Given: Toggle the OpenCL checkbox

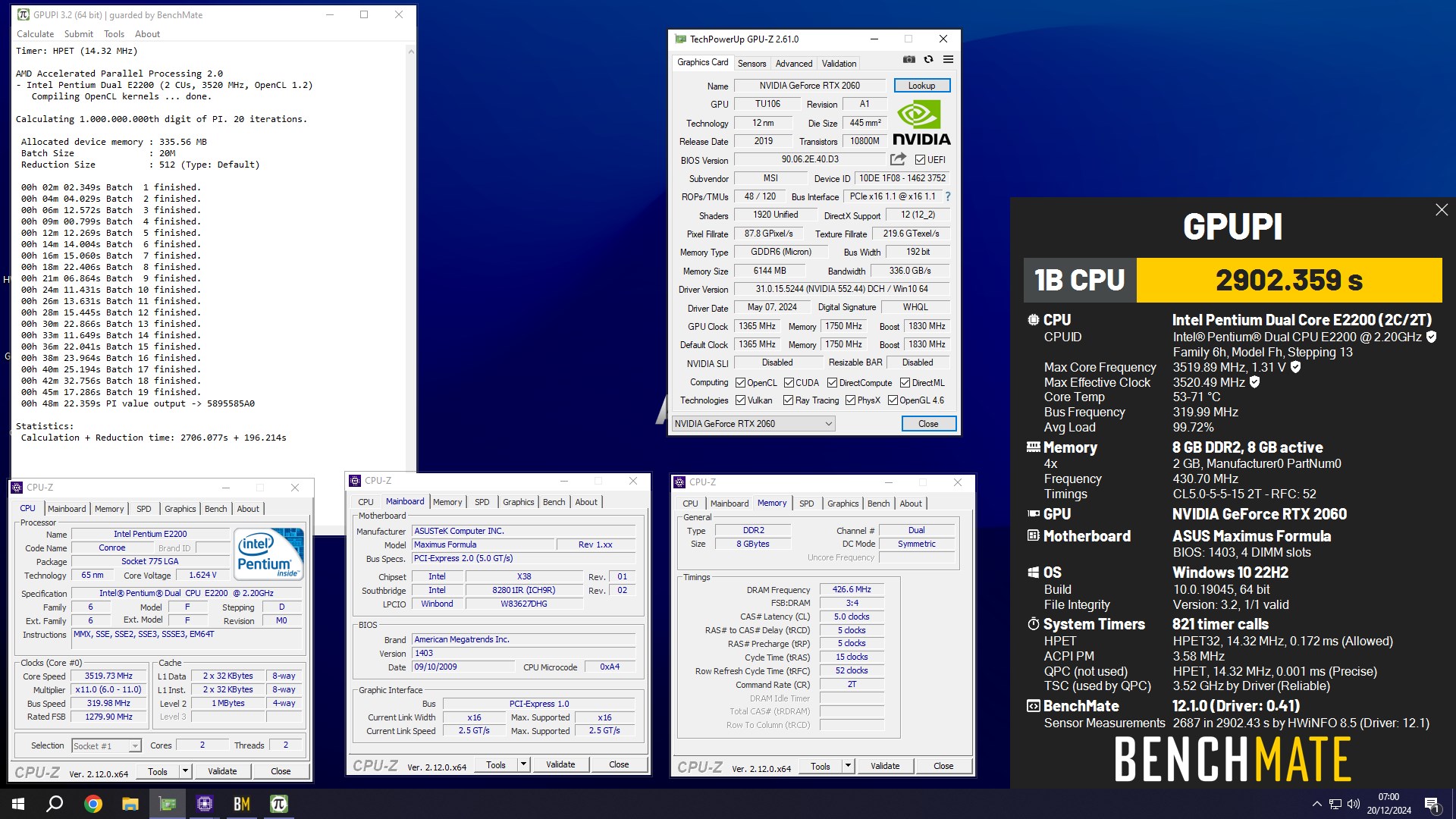Looking at the screenshot, I should coord(741,383).
